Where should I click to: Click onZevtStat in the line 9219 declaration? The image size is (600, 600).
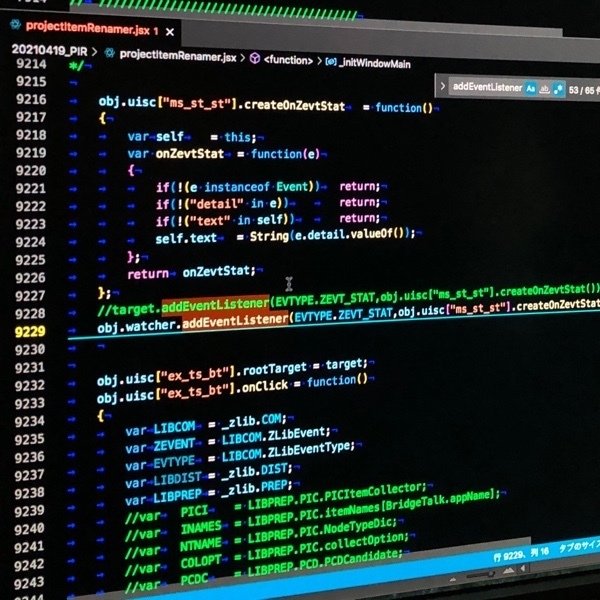(190, 154)
